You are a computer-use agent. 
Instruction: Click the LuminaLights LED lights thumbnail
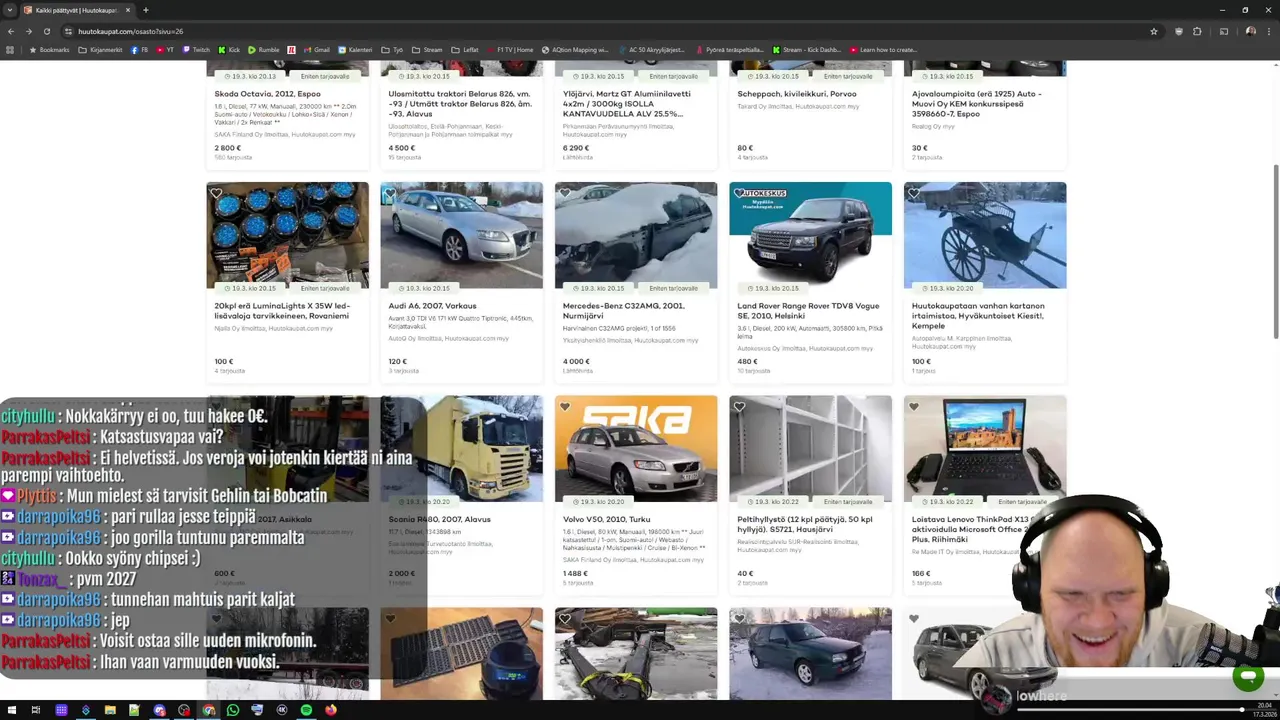287,234
